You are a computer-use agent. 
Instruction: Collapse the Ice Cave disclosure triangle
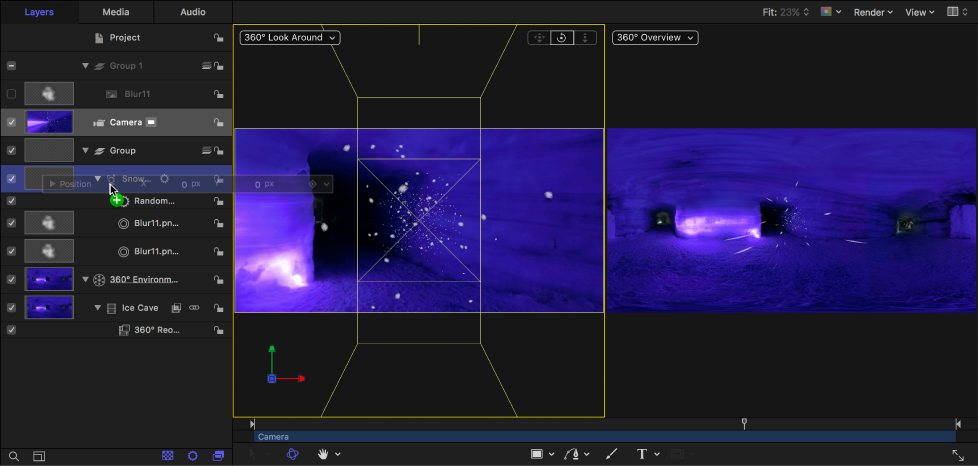[97, 308]
